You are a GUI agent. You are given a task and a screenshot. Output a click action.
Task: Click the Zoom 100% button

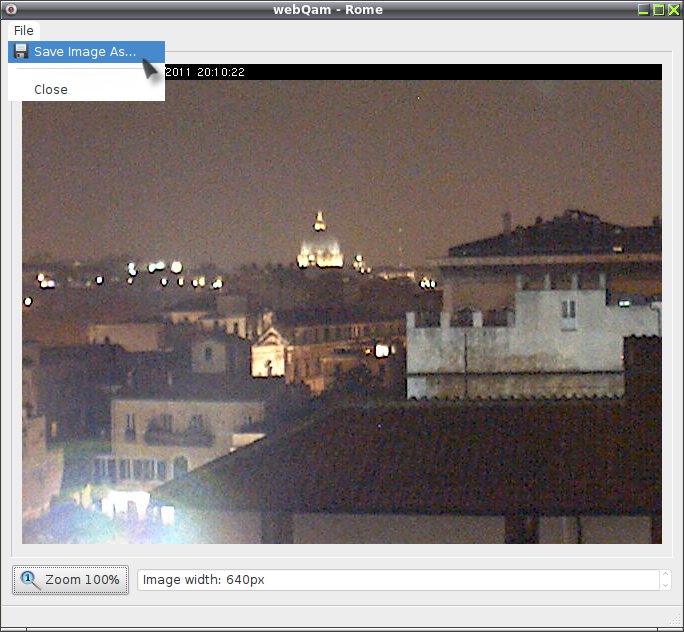(70, 580)
